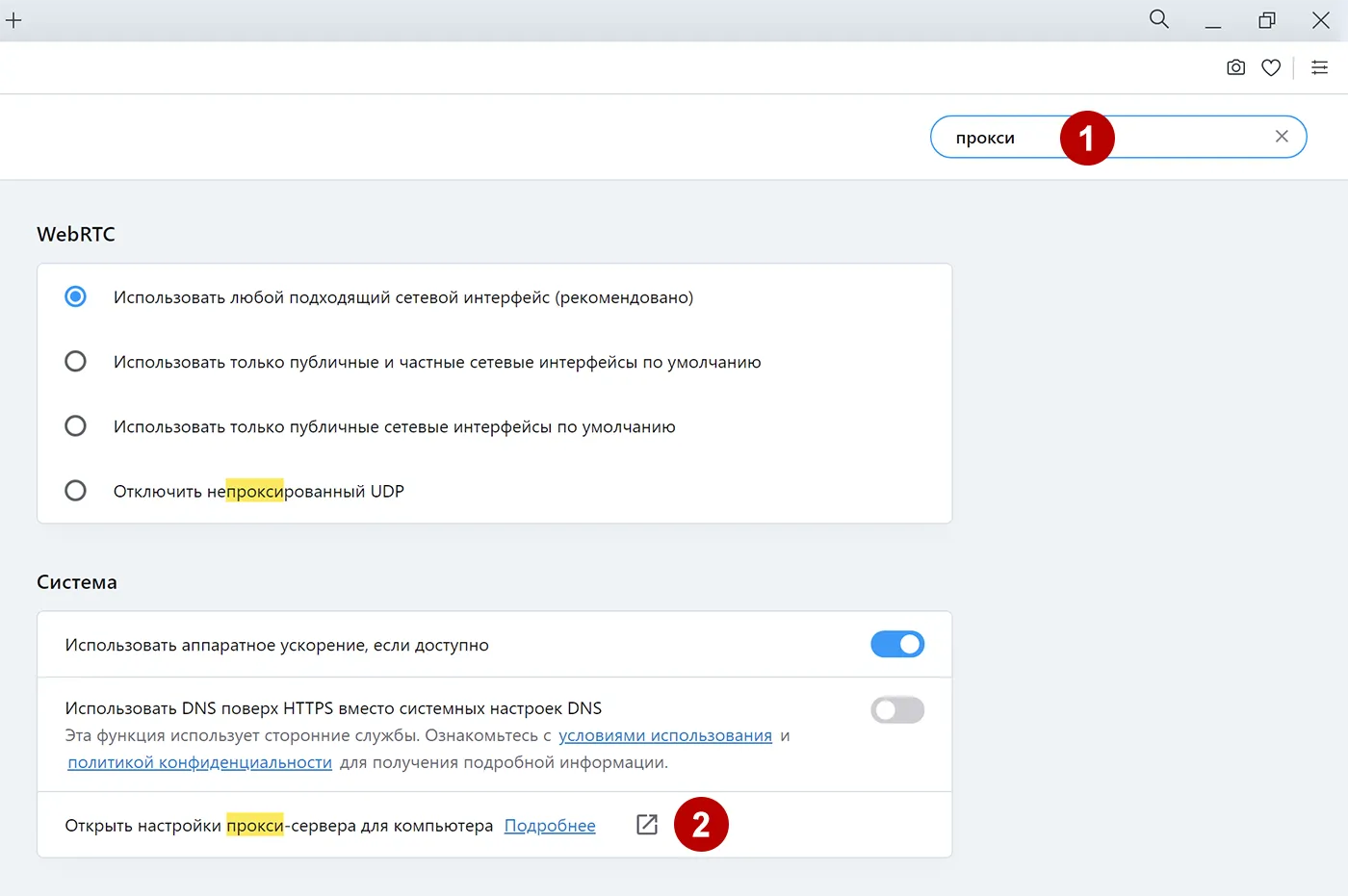Select 'Отключить непроксированный UDP' option
Screen dimensions: 1348x896
tap(76, 490)
